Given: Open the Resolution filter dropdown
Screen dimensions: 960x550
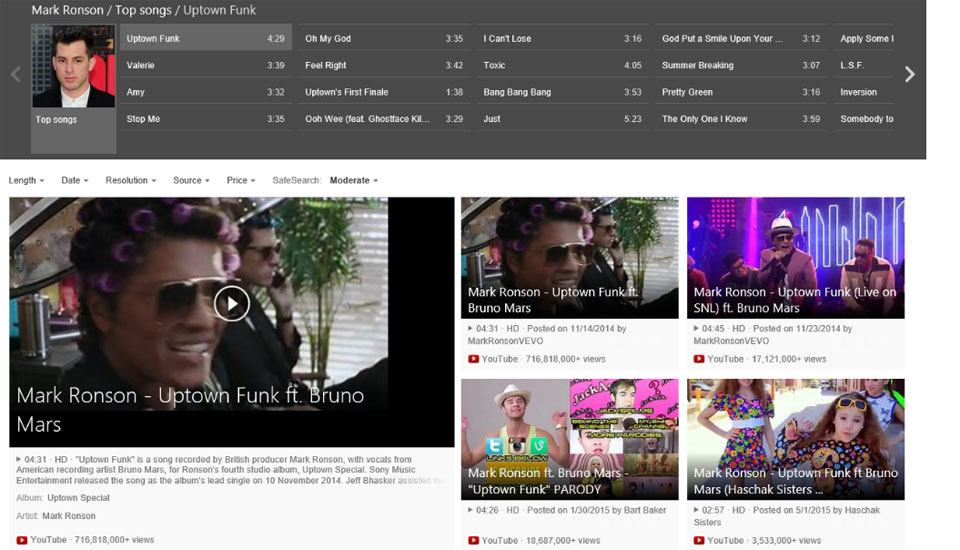Looking at the screenshot, I should click(x=131, y=181).
